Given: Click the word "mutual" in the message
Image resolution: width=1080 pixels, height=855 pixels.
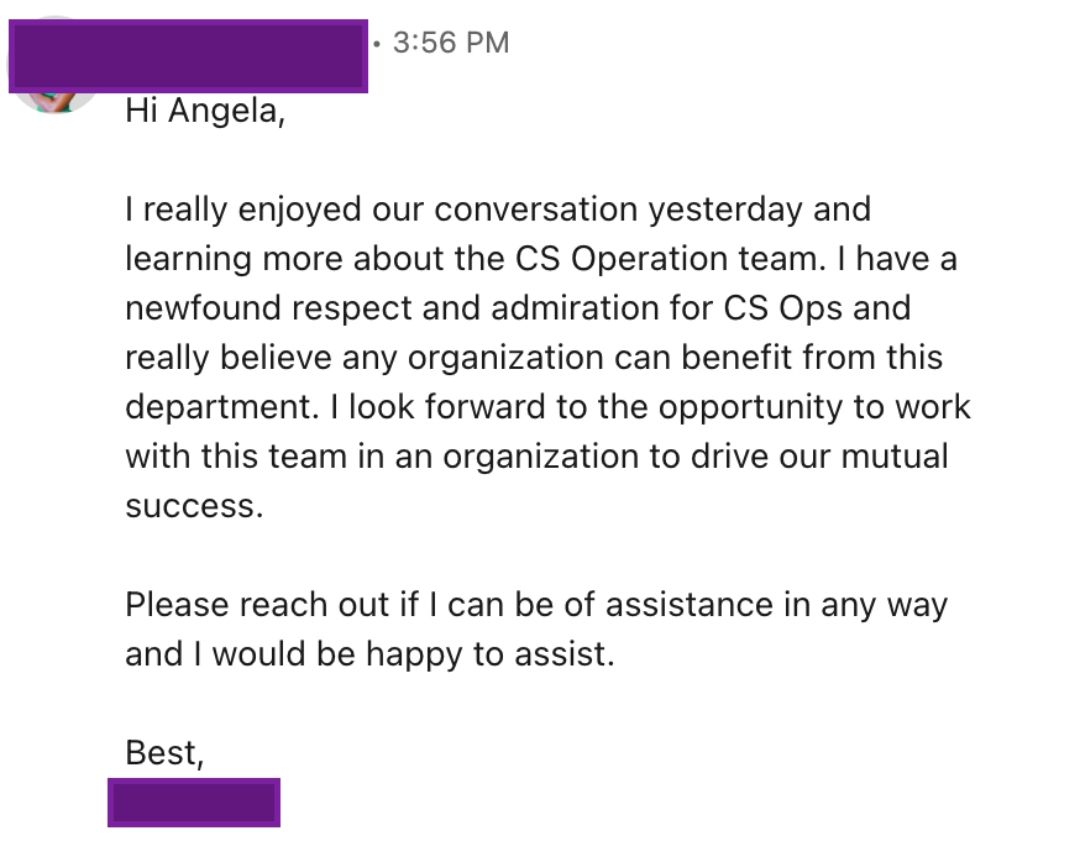Looking at the screenshot, I should coord(894,456).
